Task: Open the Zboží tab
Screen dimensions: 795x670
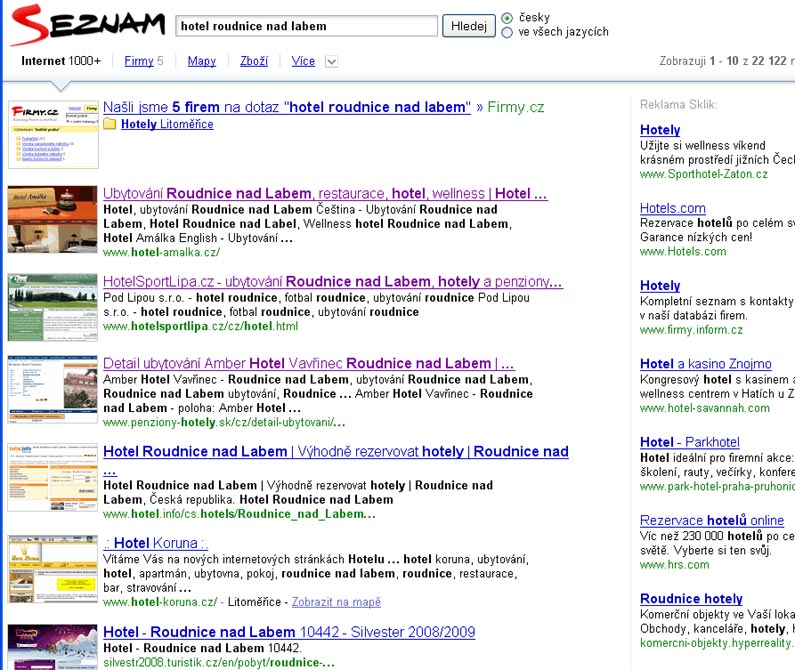Action: click(254, 61)
